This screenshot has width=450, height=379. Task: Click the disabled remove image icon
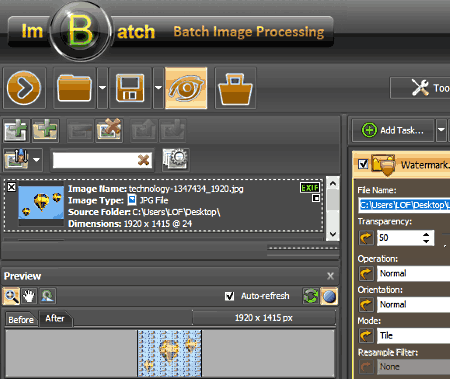click(x=80, y=130)
